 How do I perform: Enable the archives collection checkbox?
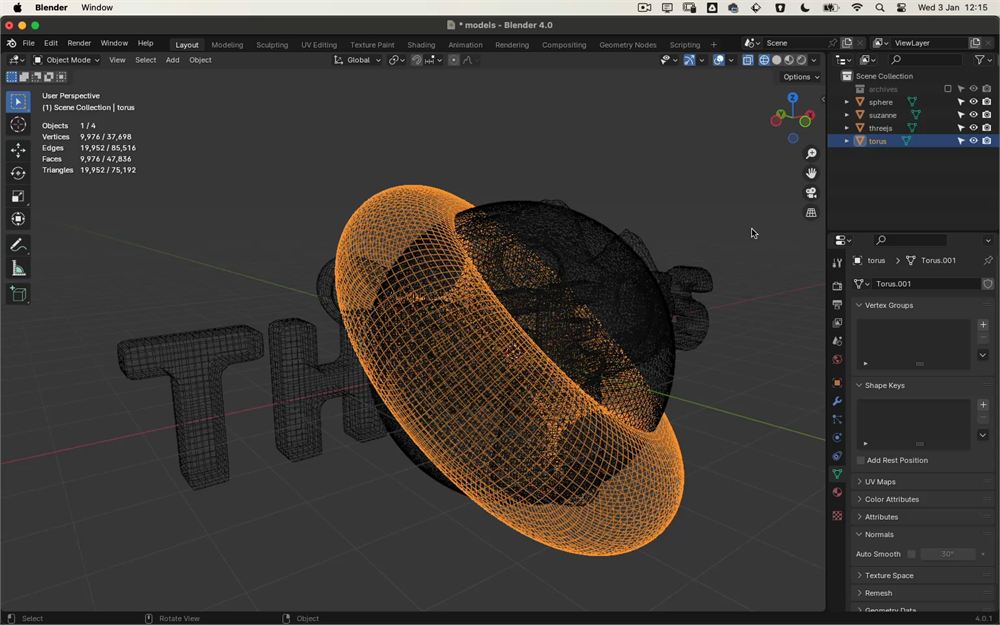coord(948,89)
